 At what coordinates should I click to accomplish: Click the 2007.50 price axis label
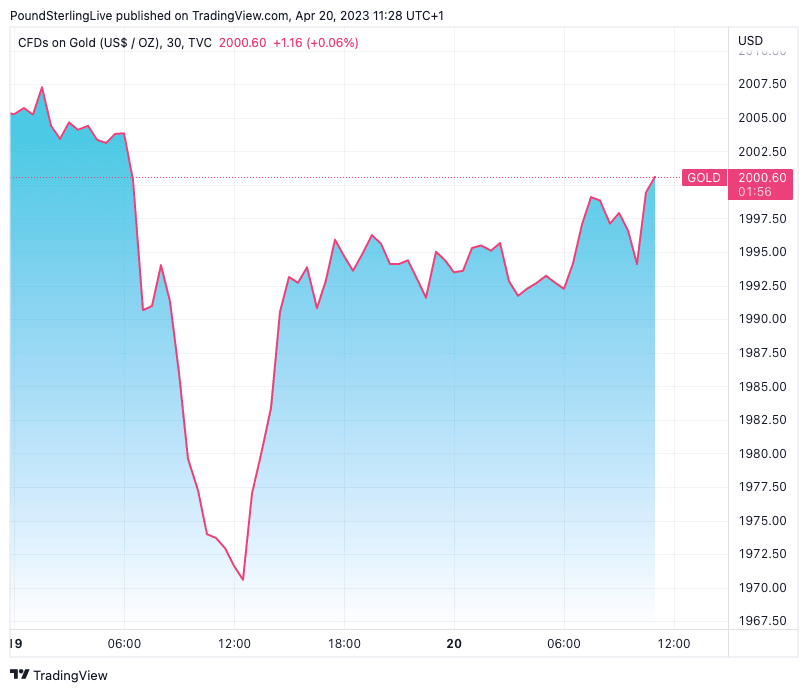coord(761,84)
